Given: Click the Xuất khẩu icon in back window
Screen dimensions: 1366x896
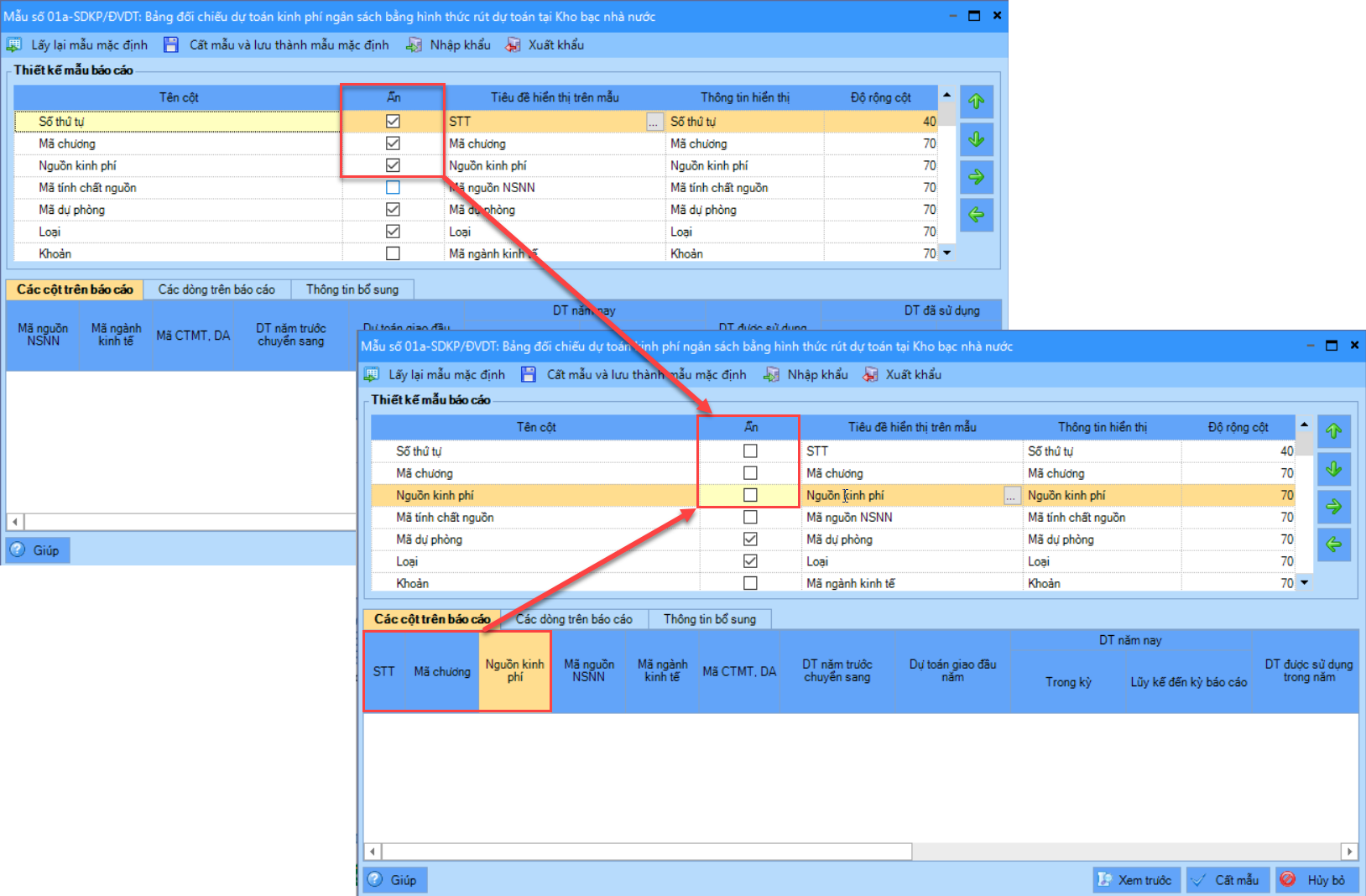Looking at the screenshot, I should pyautogui.click(x=513, y=44).
